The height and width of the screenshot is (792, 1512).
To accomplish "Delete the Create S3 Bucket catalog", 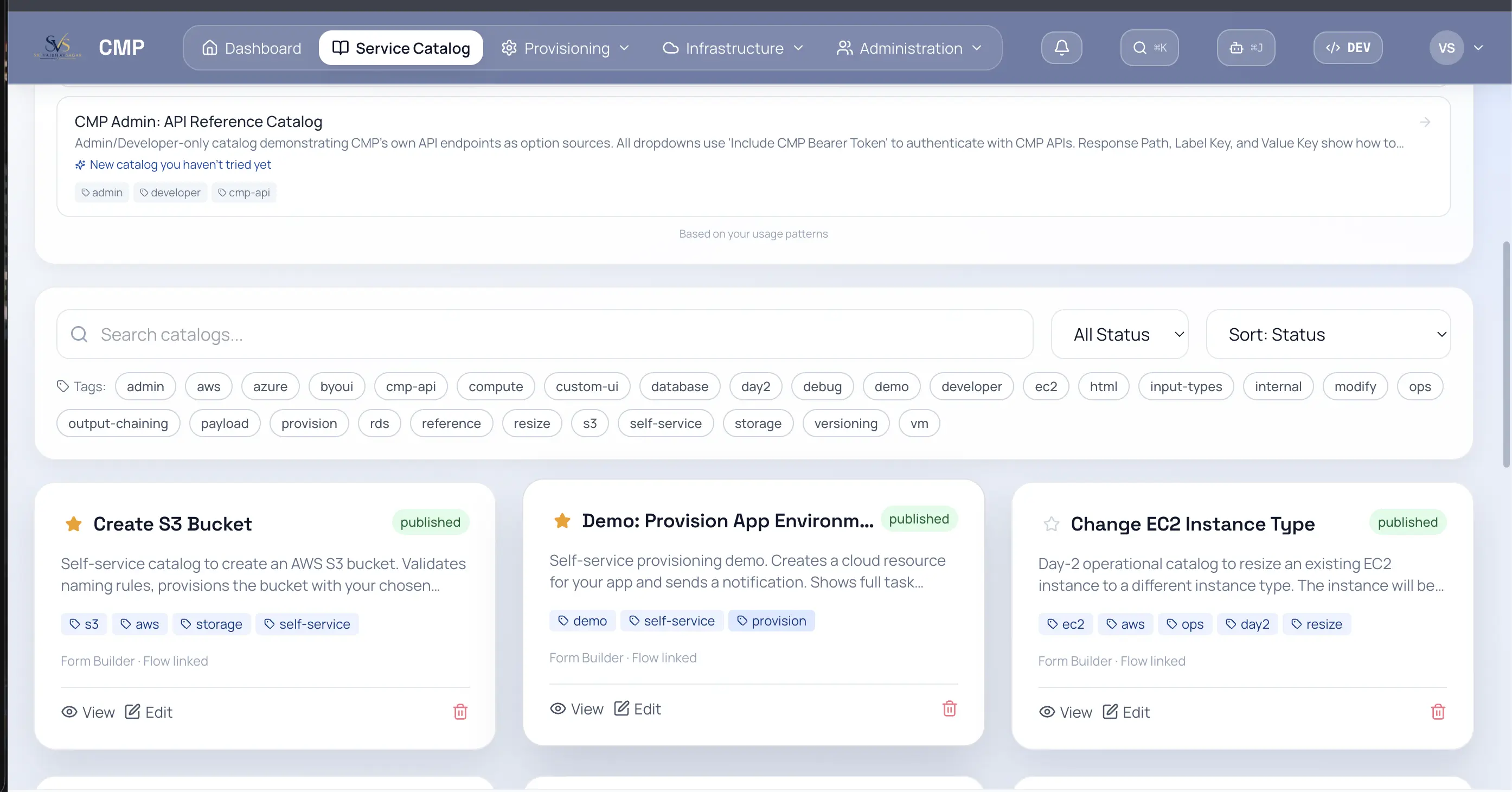I will [460, 712].
